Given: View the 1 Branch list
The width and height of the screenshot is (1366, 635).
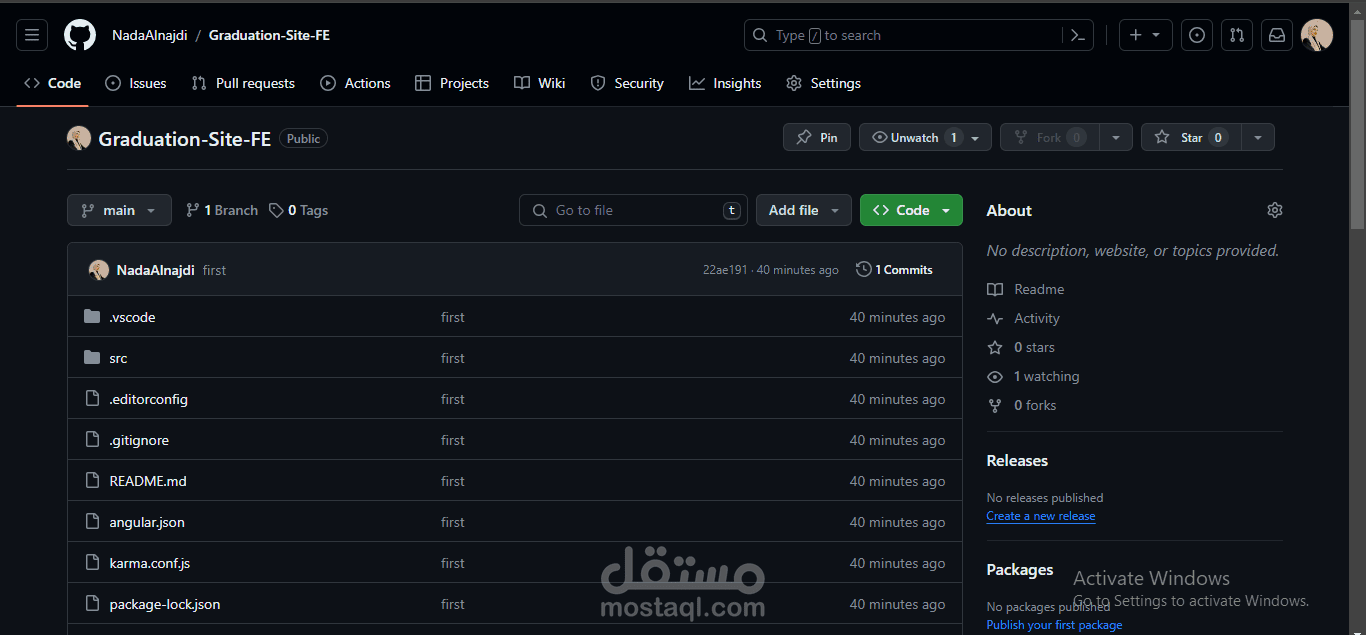Looking at the screenshot, I should click(x=222, y=210).
